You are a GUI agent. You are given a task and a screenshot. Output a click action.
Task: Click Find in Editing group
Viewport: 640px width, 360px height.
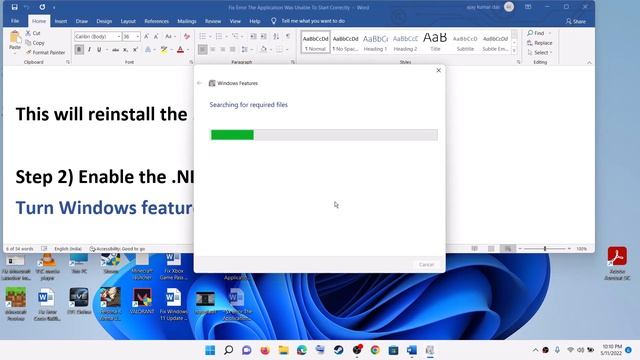[x=536, y=33]
